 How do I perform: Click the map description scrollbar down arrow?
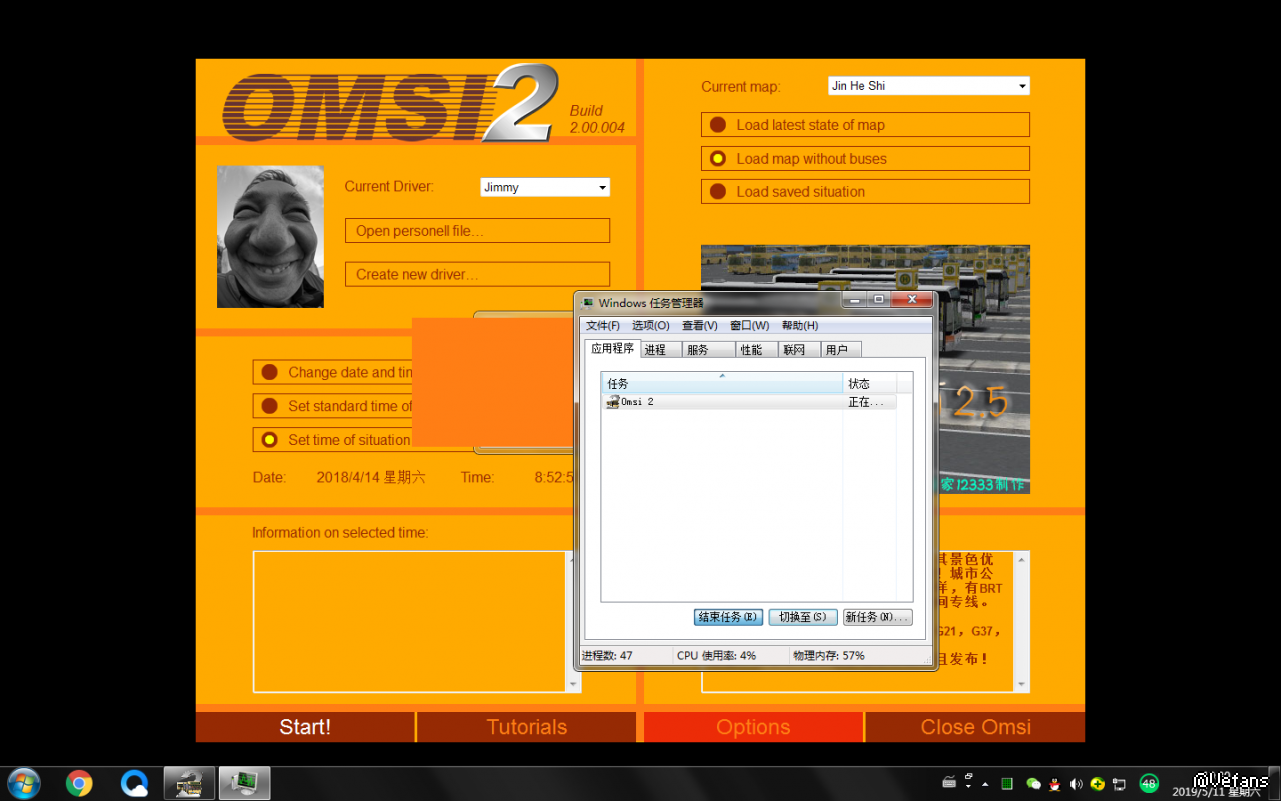1021,685
